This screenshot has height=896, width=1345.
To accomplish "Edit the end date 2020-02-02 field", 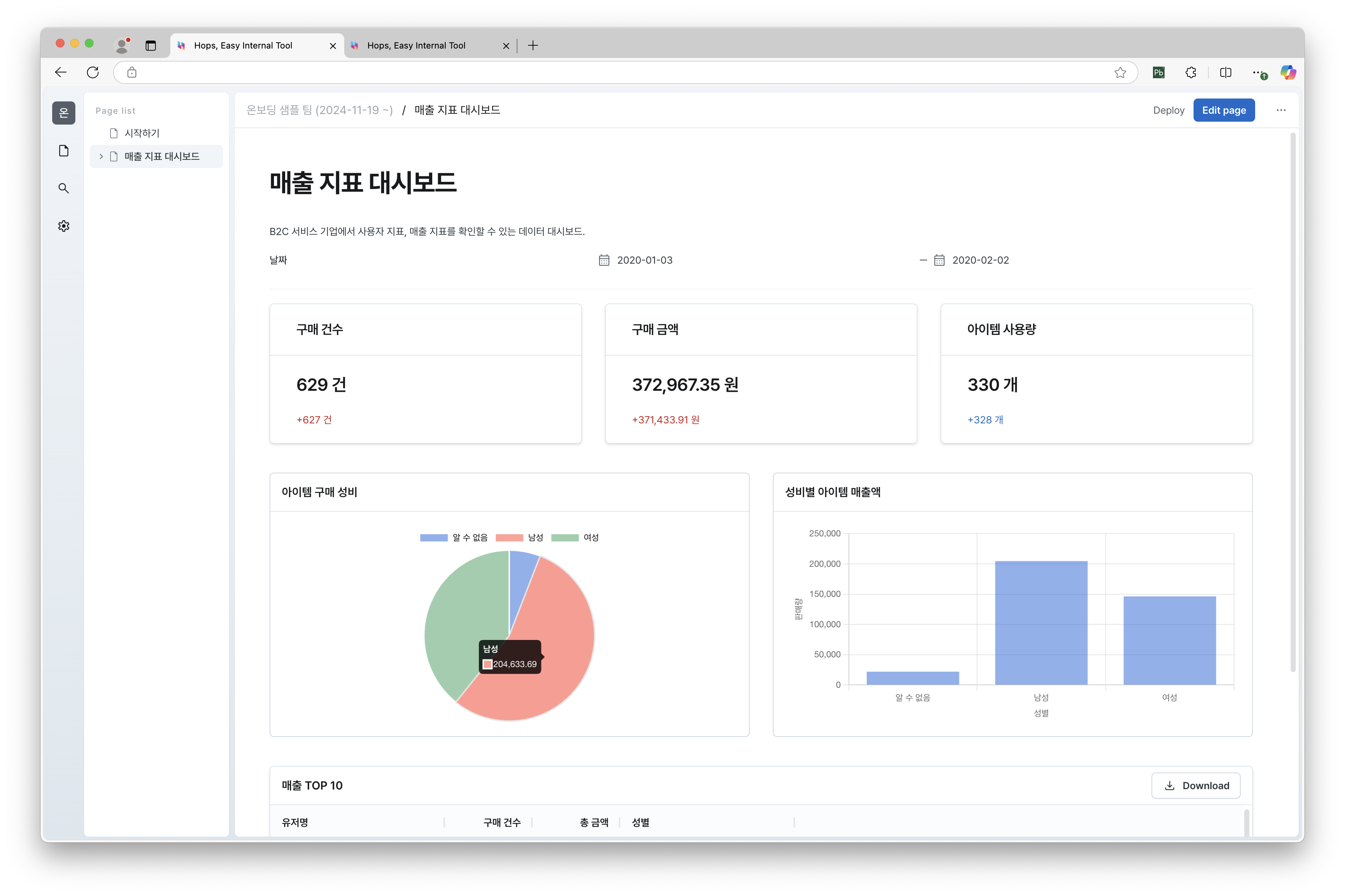I will tap(980, 260).
